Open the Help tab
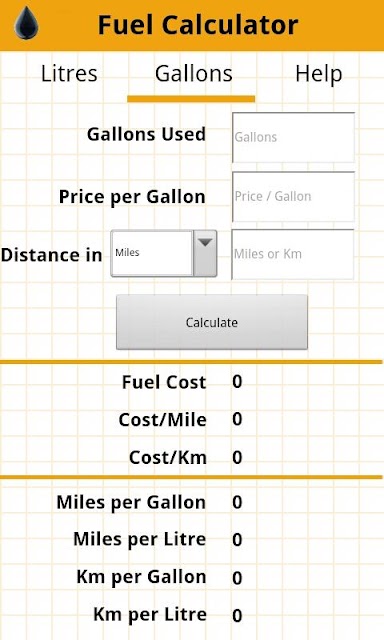Viewport: 384px width, 640px height. point(319,74)
